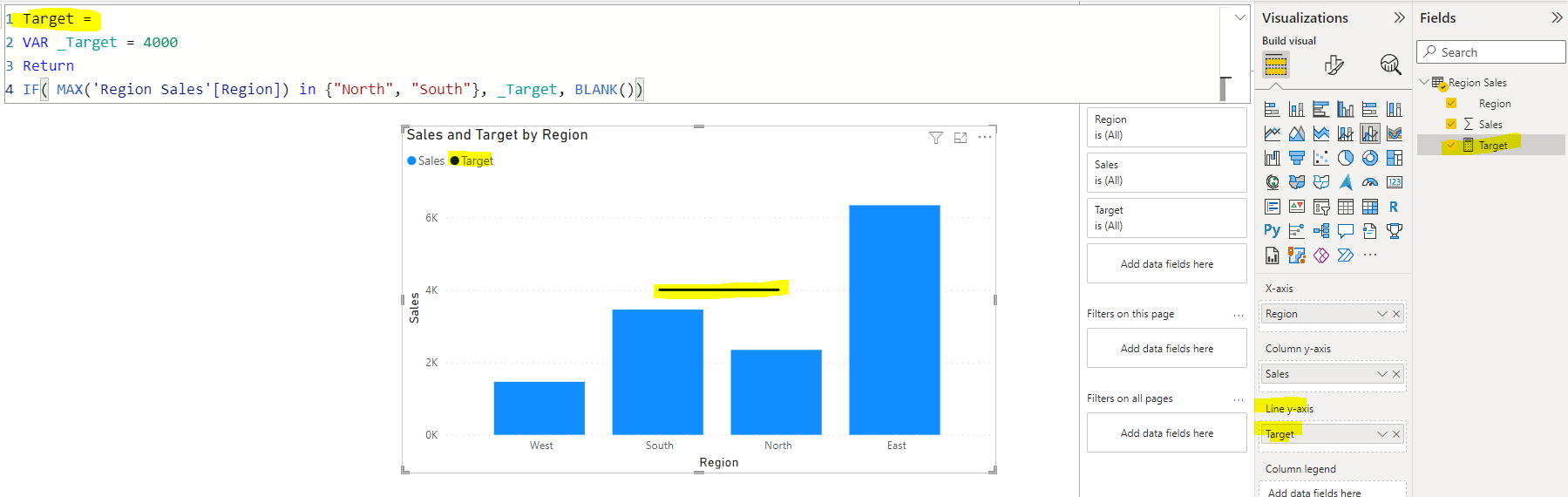The height and width of the screenshot is (497, 1568).
Task: Expand the formula bar with chevron
Action: pyautogui.click(x=1240, y=17)
